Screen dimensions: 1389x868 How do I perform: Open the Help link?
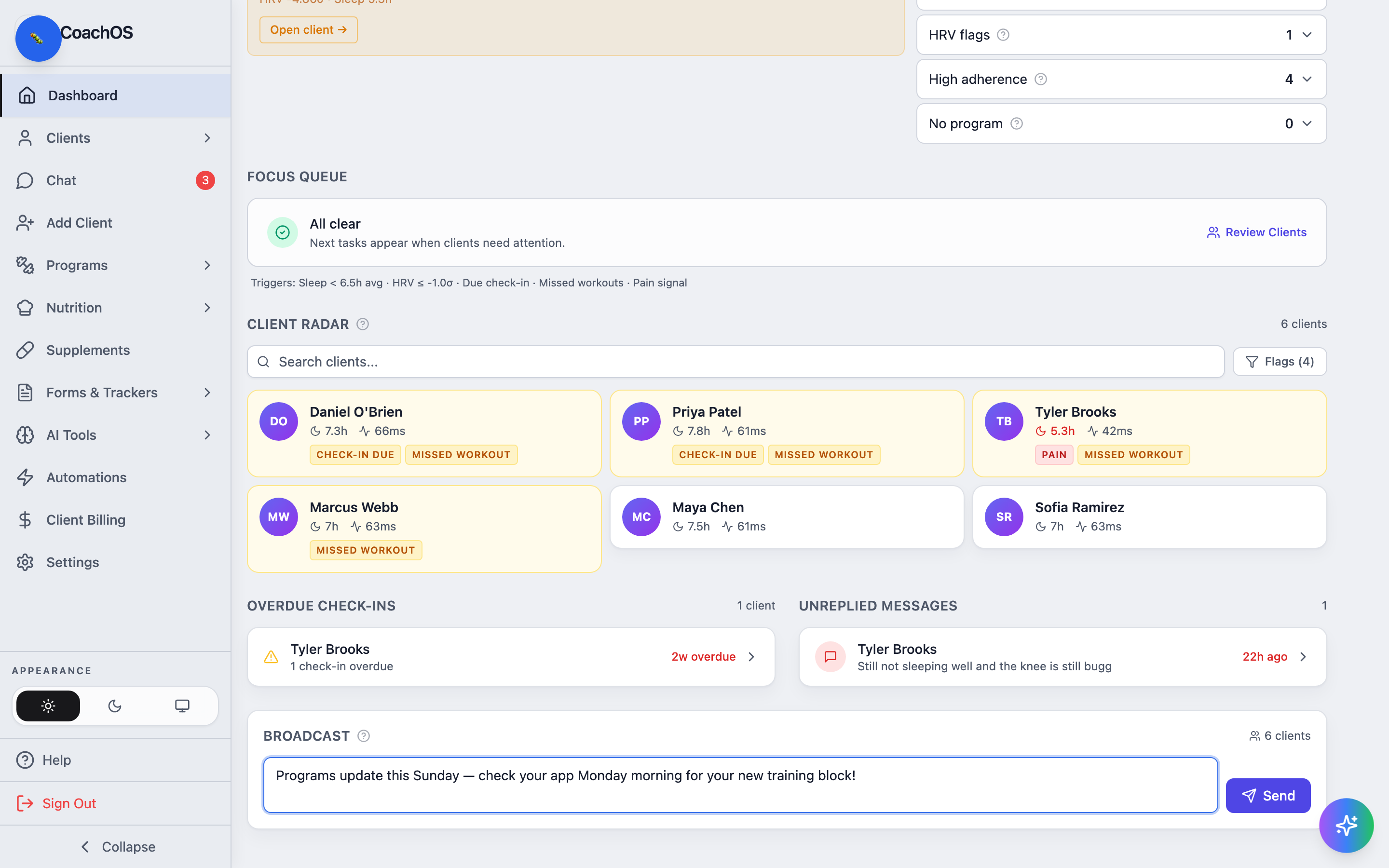116,760
